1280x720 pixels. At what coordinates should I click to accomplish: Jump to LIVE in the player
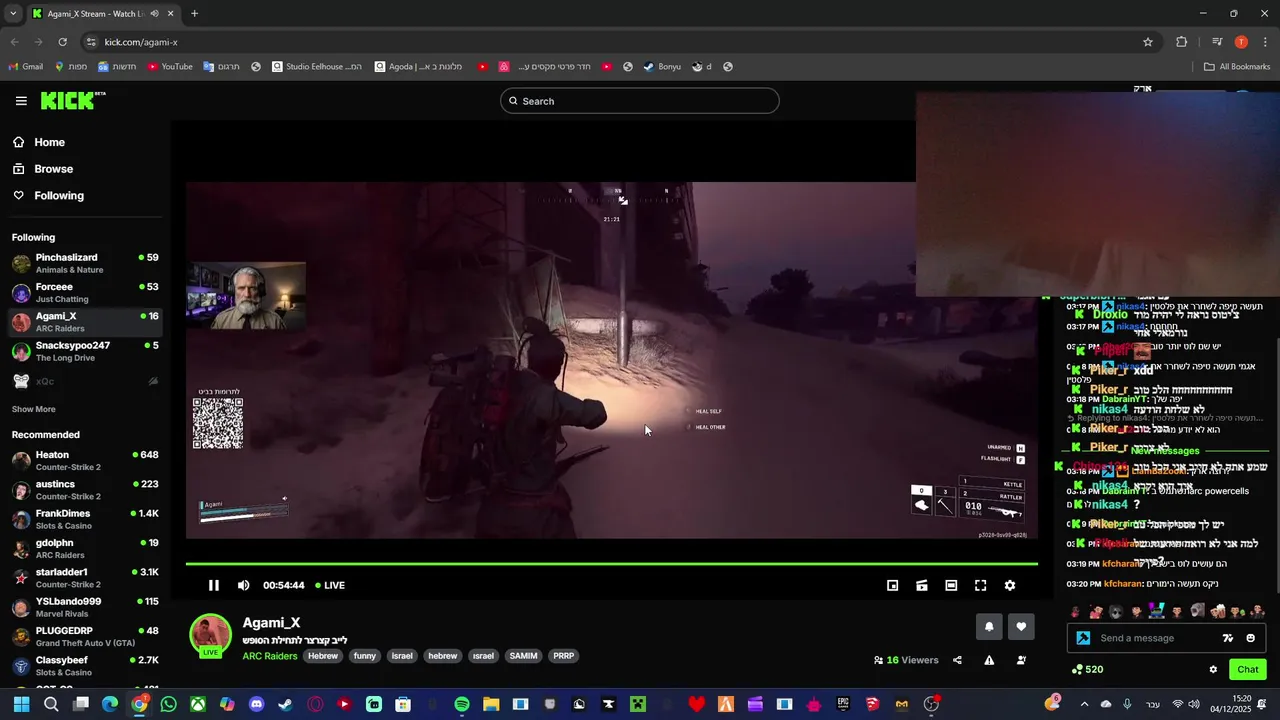(x=330, y=586)
